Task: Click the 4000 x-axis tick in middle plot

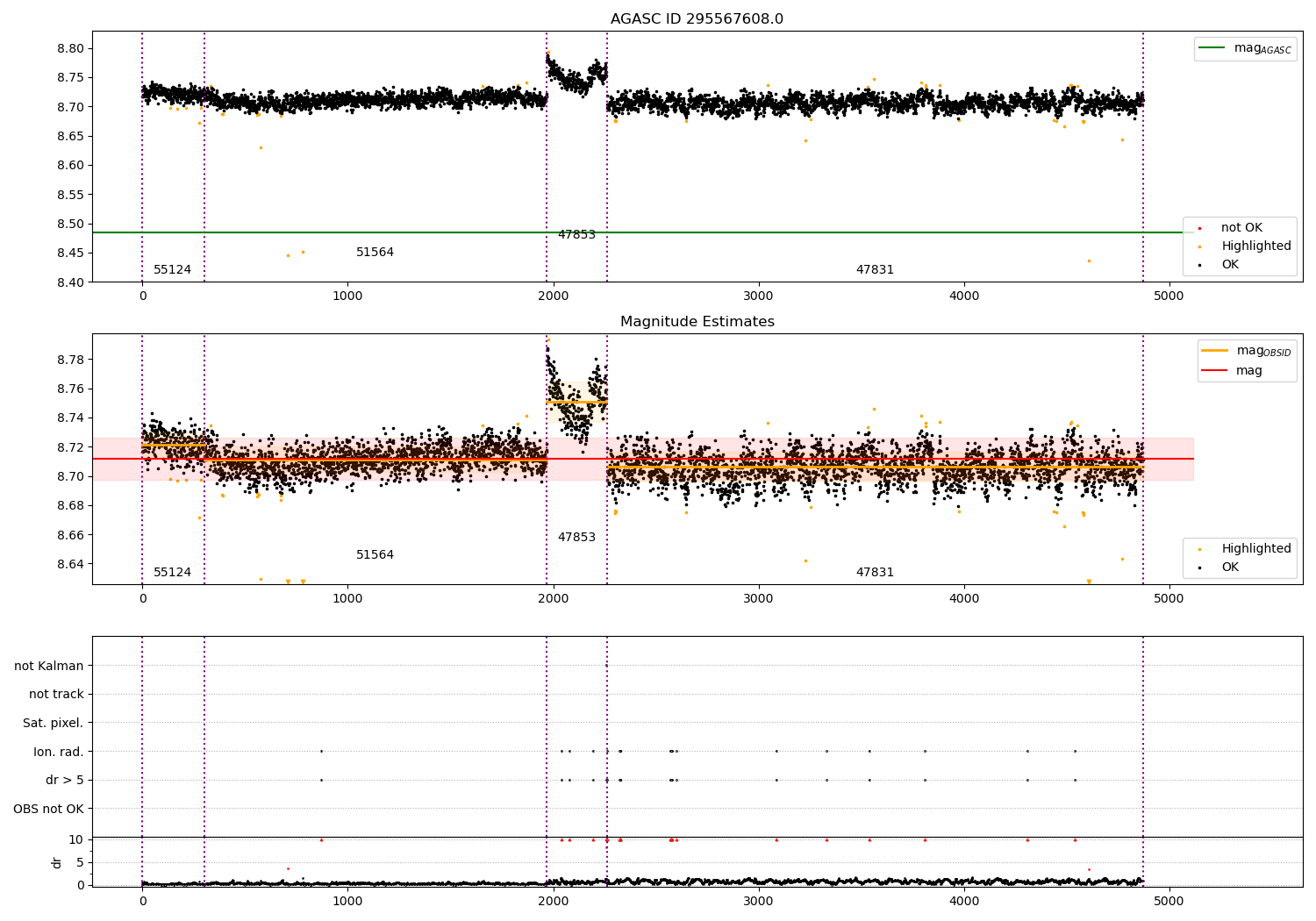Action: [x=964, y=600]
